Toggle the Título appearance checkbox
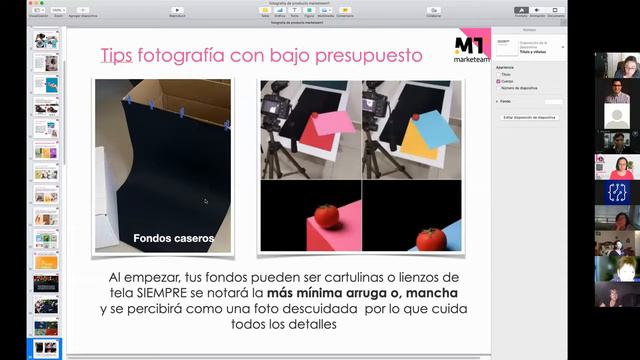This screenshot has width=640, height=360. (x=498, y=75)
